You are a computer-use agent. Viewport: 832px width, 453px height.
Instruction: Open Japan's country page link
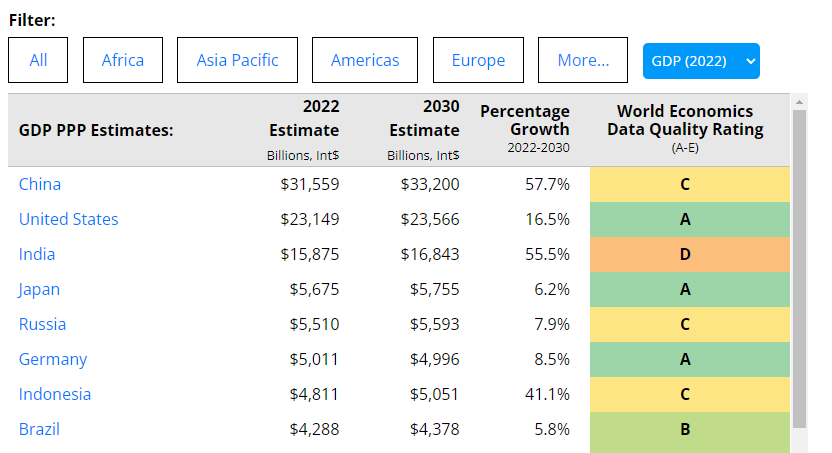(x=39, y=289)
